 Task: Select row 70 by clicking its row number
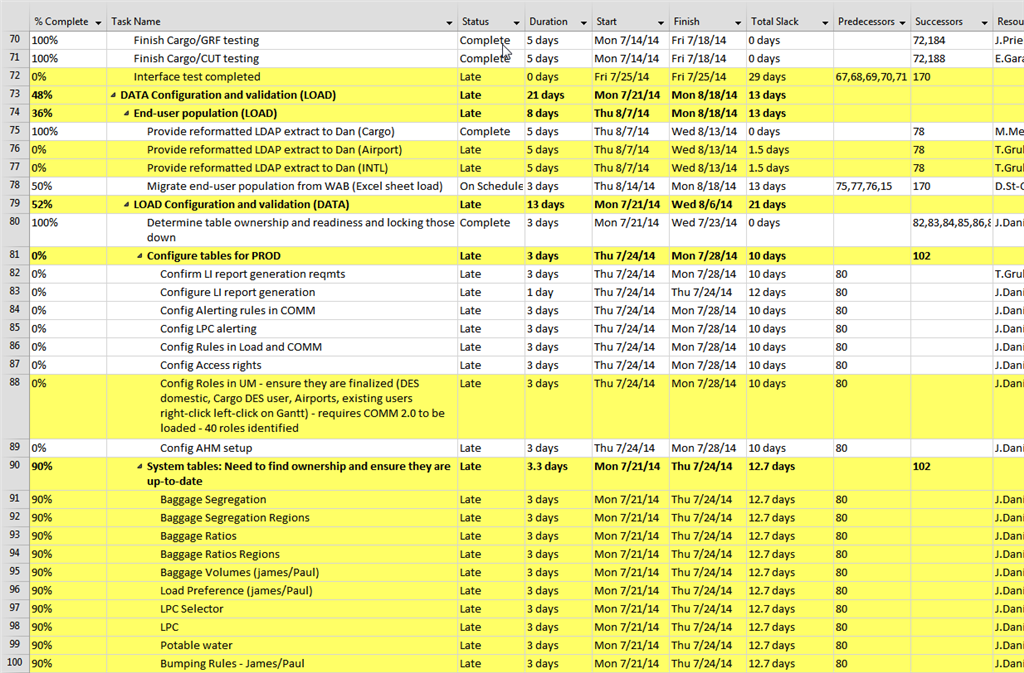click(x=14, y=40)
